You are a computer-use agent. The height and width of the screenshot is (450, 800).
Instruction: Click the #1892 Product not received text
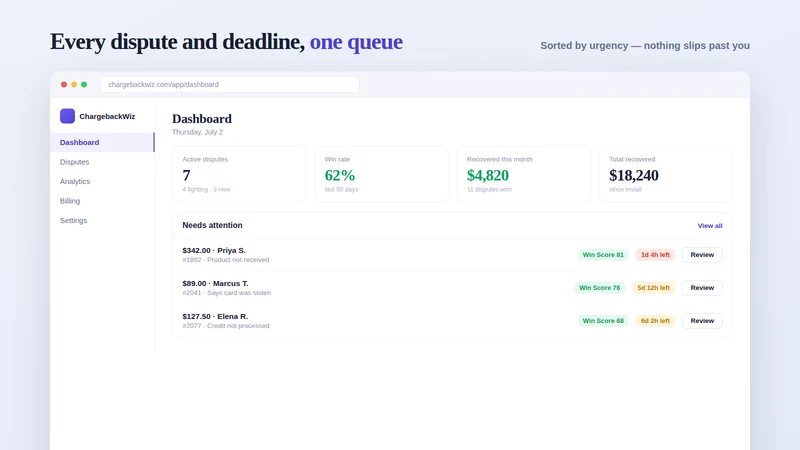(226, 260)
